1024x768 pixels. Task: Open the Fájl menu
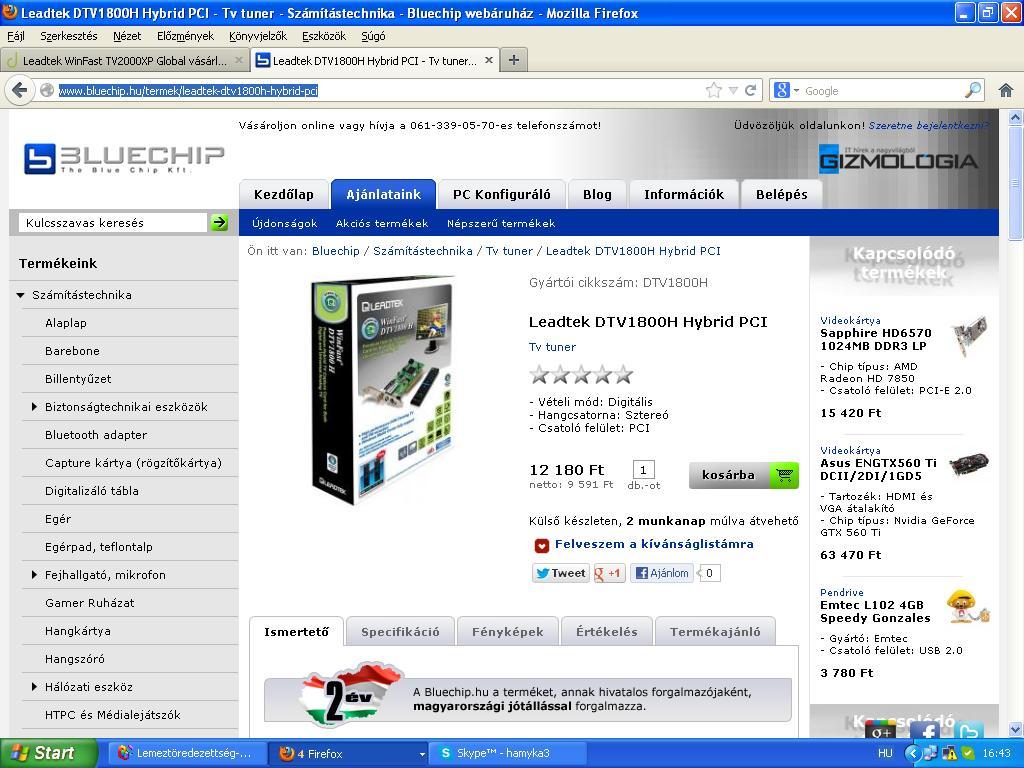pos(16,36)
